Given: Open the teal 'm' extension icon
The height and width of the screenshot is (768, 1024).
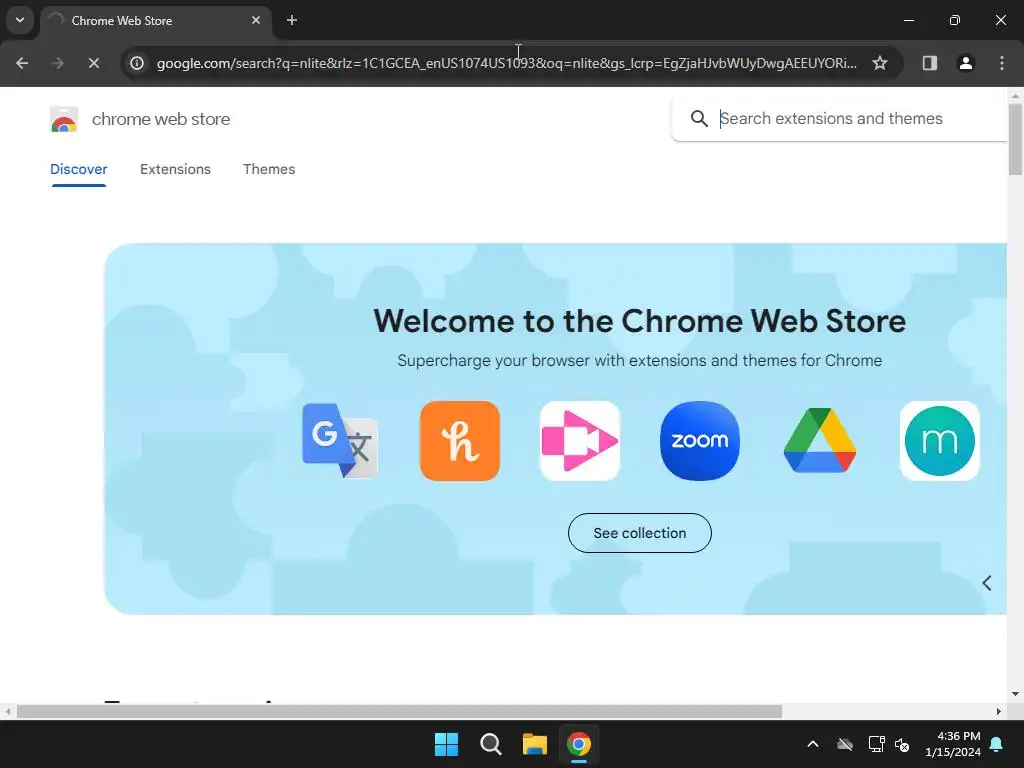Looking at the screenshot, I should click(x=940, y=441).
